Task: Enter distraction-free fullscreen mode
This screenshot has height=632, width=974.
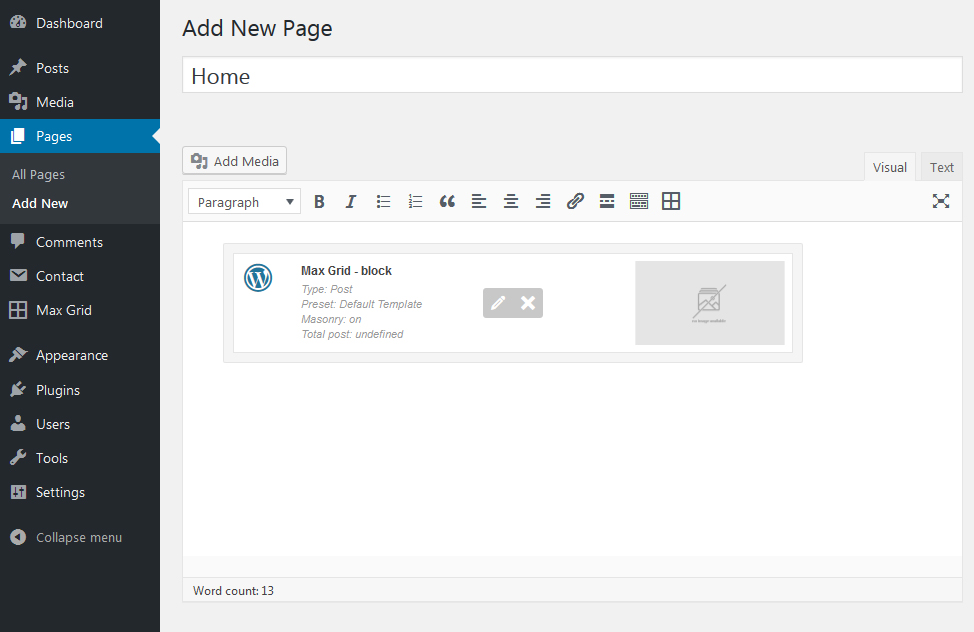Action: (941, 201)
